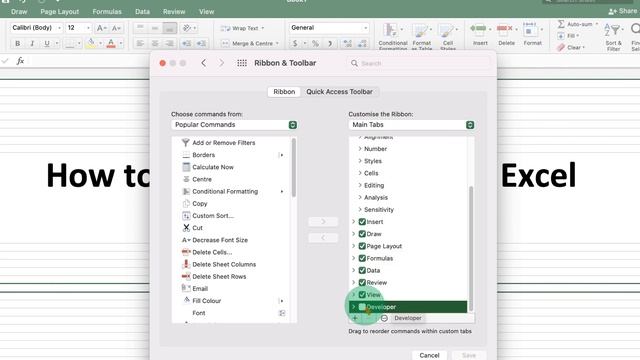Image resolution: width=640 pixels, height=360 pixels.
Task: Uncheck the Page Layout tab checkbox
Action: [x=362, y=246]
